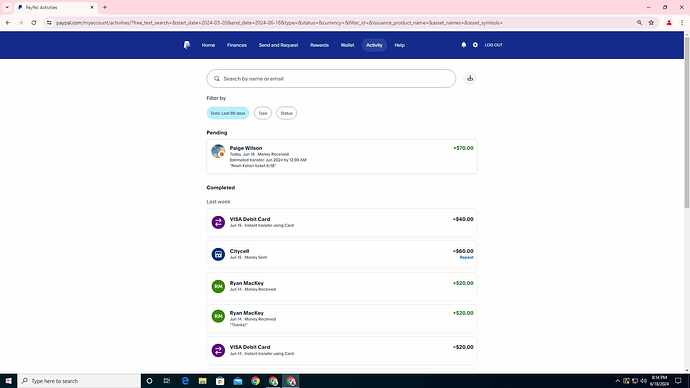
Task: Open the Date: Last 90 days filter
Action: coord(228,113)
